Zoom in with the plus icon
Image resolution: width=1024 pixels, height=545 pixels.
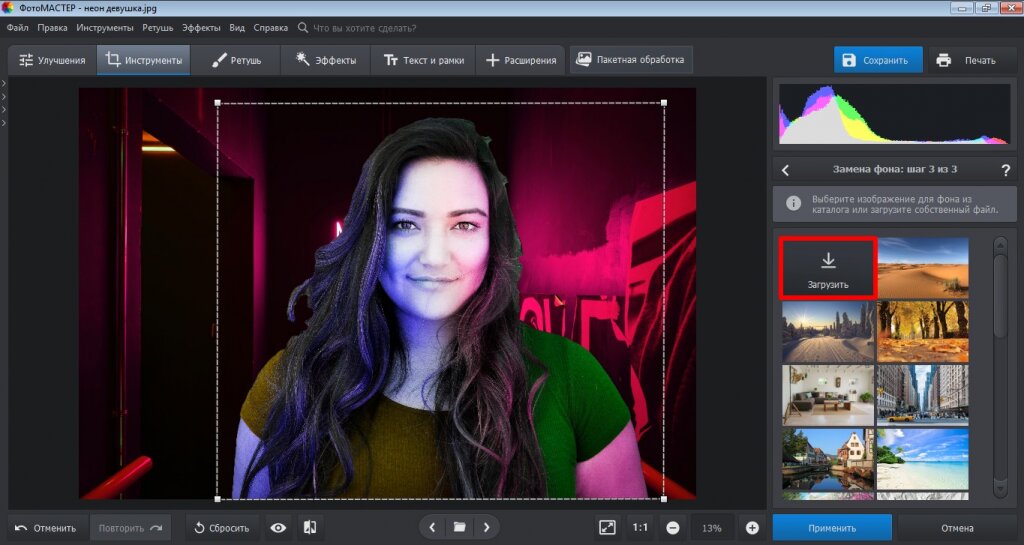752,527
